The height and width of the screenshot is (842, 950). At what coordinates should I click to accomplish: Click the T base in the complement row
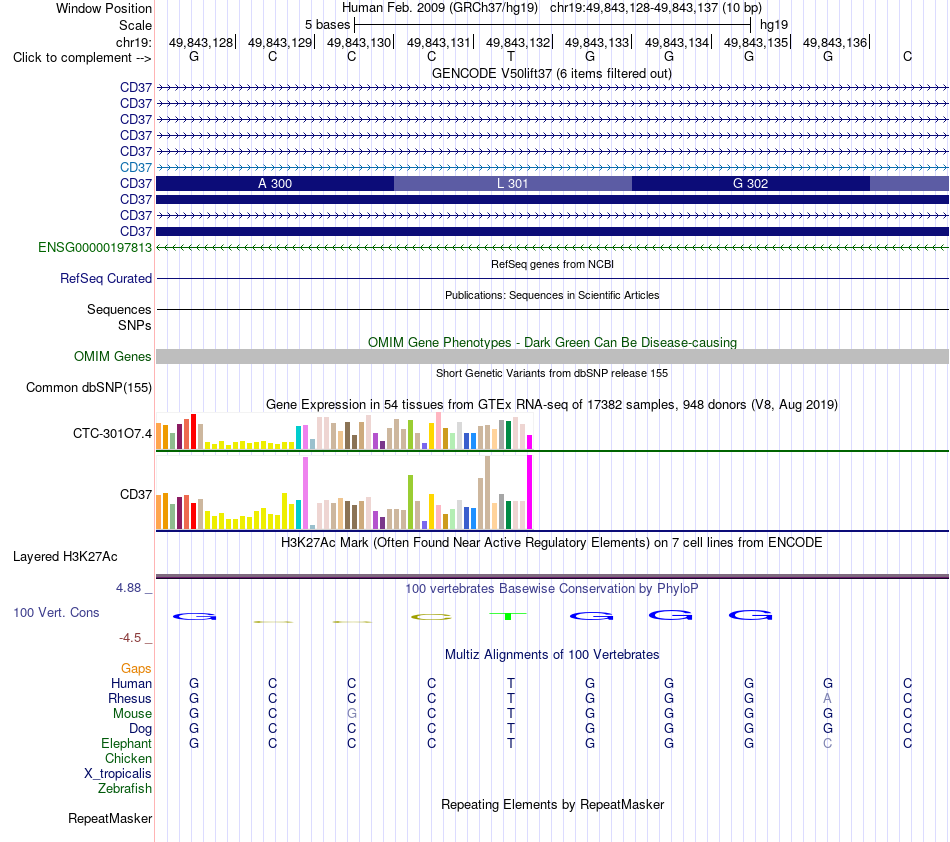coord(511,56)
